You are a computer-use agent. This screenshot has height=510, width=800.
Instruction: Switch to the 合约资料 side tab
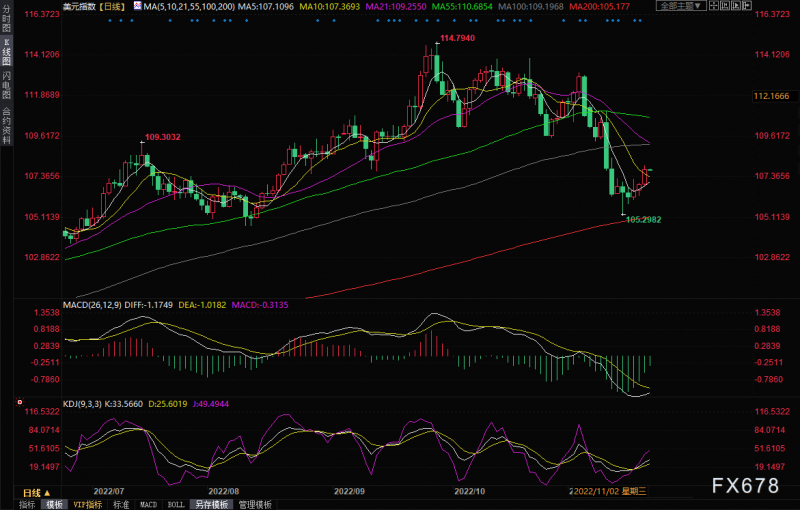[6, 125]
